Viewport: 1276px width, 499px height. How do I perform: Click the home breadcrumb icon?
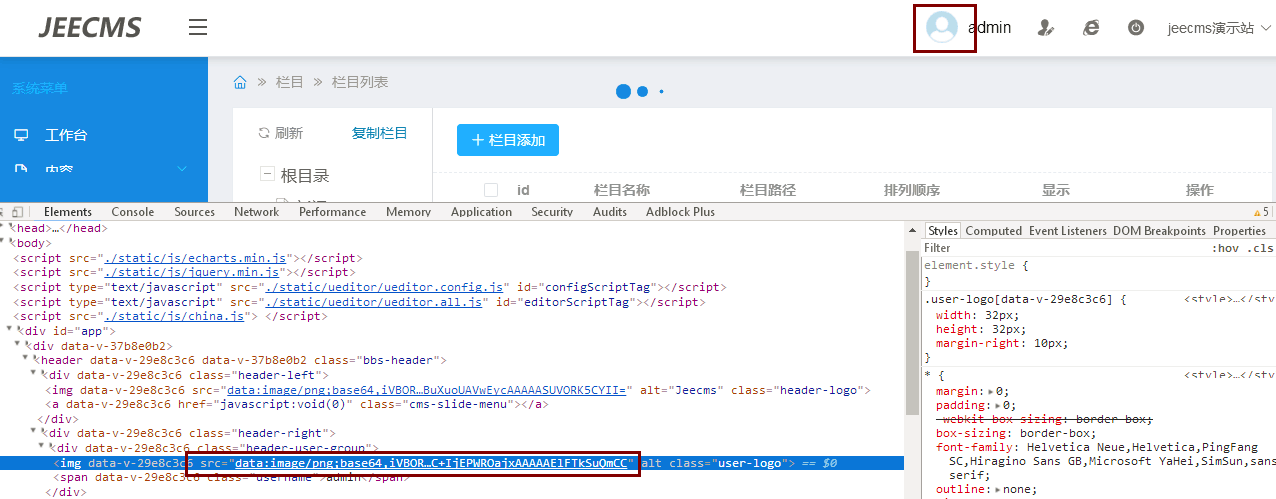[240, 82]
